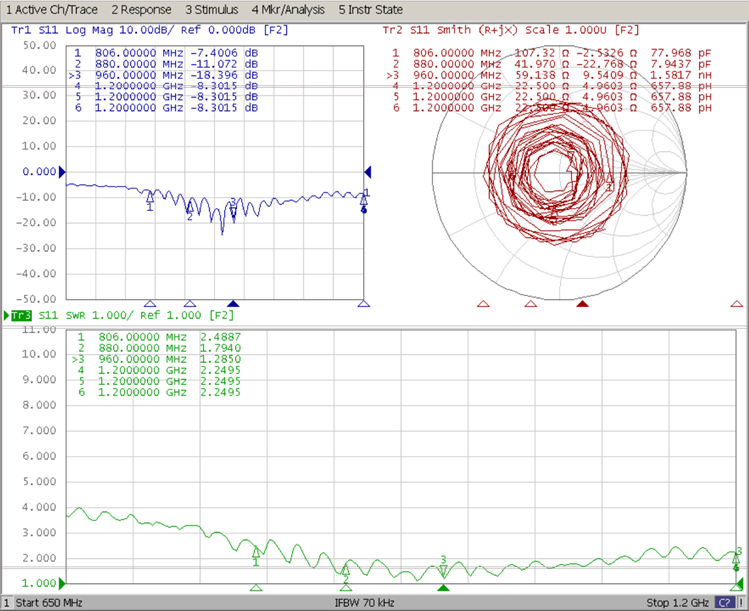Click the blue marker 1 triangle on Tr1 axis
Viewport: 749px width, 611px height.
coord(150,303)
